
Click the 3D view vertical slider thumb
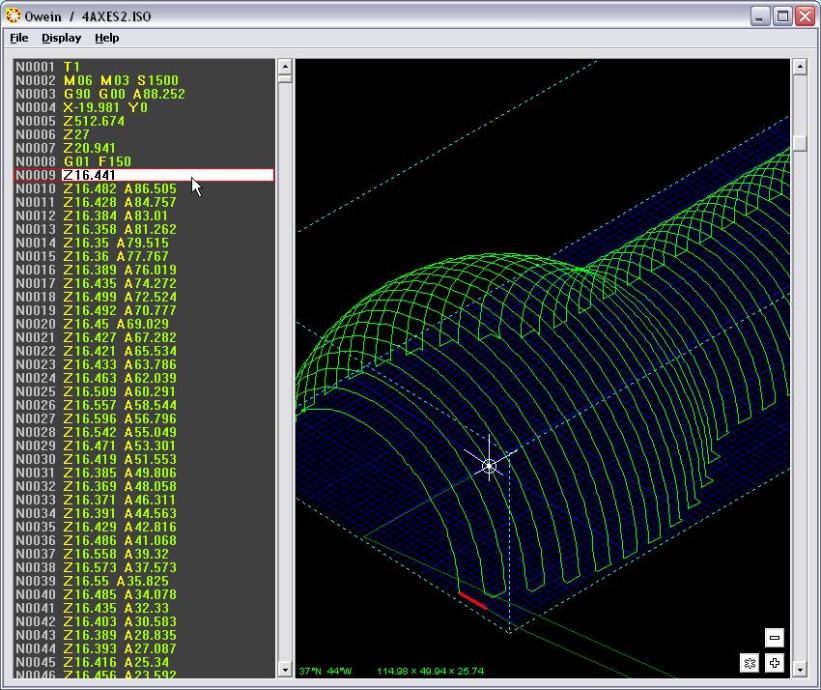point(799,143)
